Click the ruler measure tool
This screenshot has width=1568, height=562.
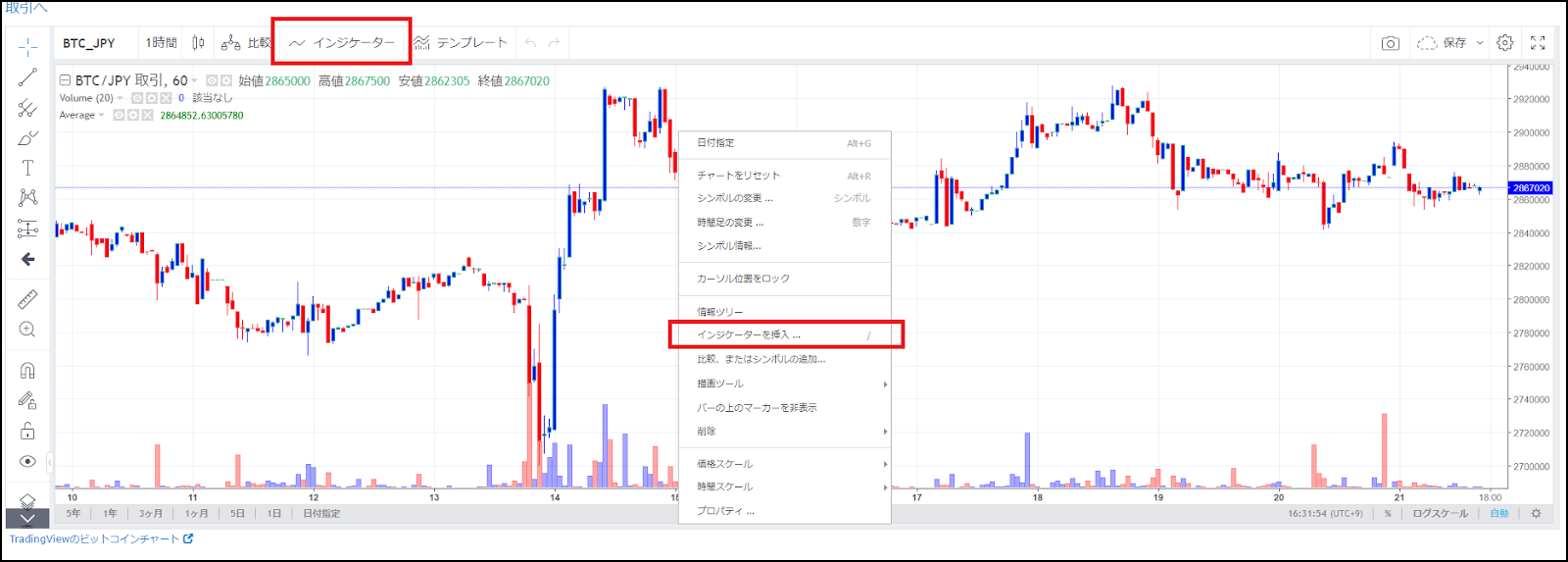(27, 299)
